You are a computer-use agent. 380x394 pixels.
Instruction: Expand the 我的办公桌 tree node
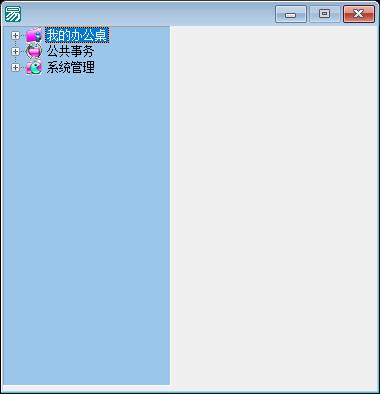click(15, 35)
